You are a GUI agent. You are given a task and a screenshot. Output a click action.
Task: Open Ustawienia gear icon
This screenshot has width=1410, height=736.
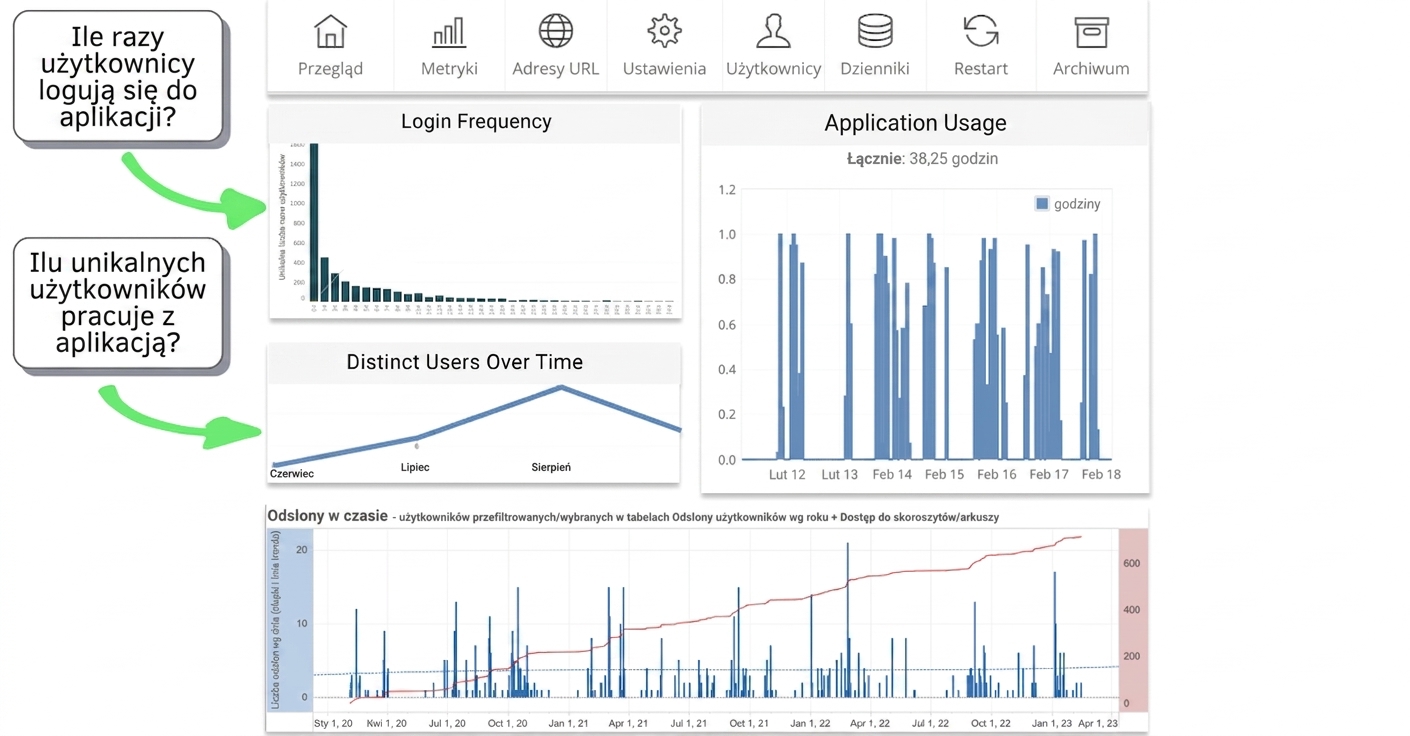tap(664, 32)
